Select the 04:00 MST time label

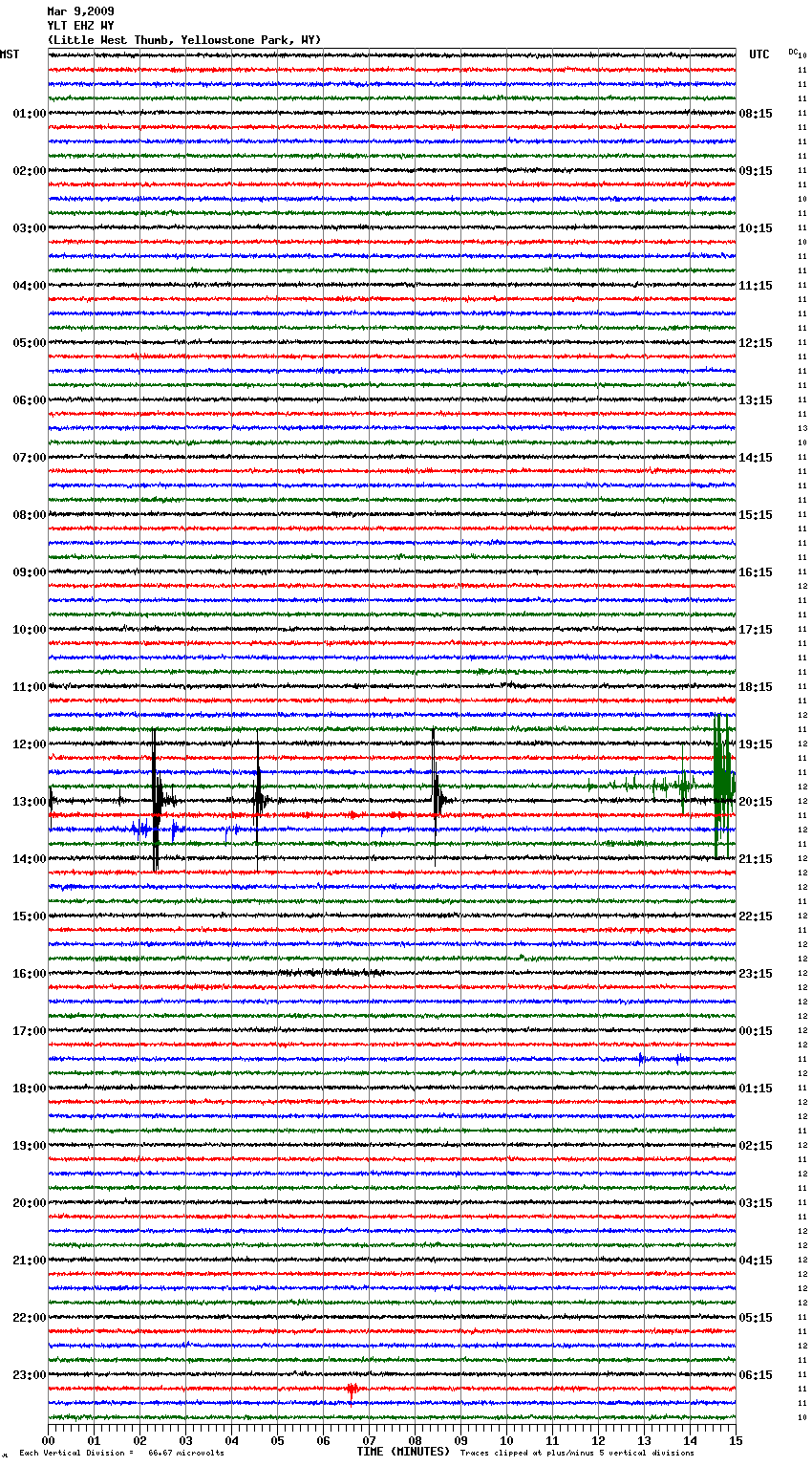[x=30, y=286]
